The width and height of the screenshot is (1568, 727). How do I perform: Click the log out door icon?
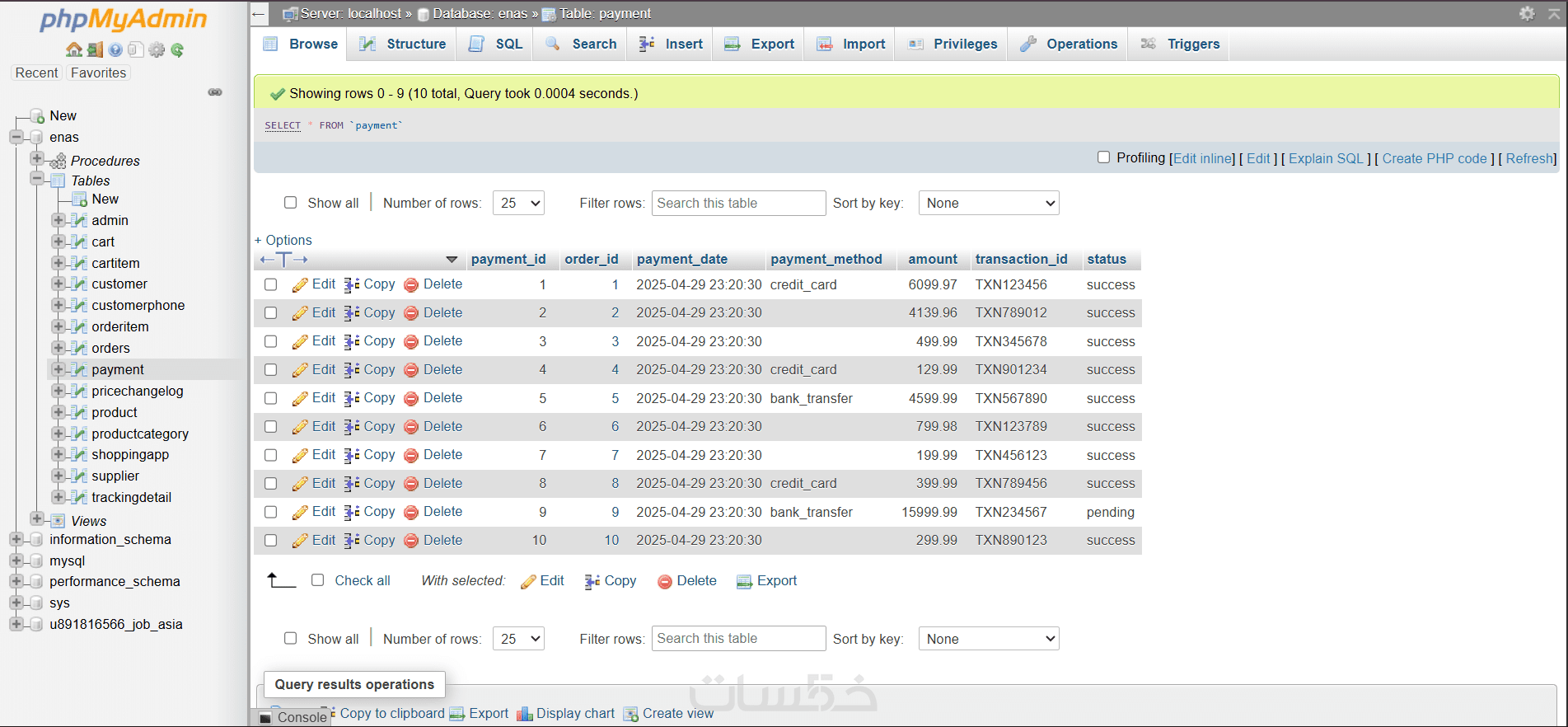tap(95, 49)
